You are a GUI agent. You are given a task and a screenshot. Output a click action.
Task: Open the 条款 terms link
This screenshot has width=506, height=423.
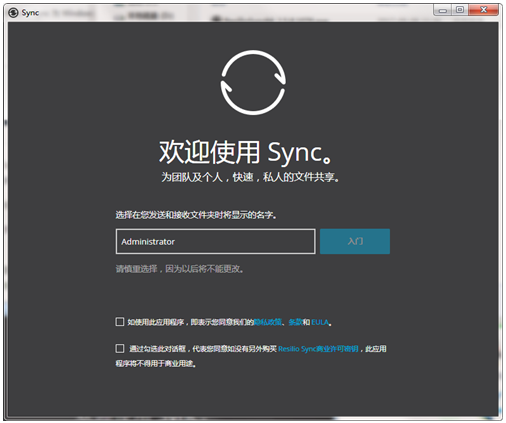point(295,322)
